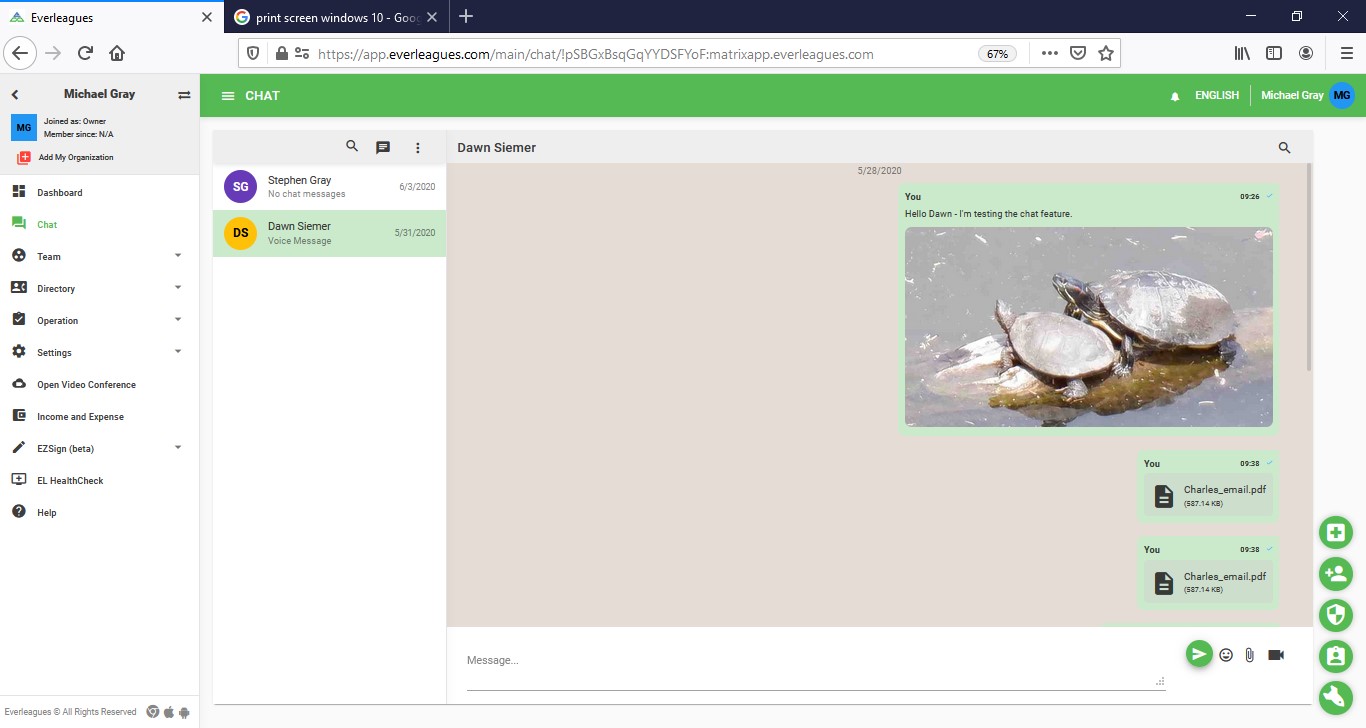Open chat list three-dot options menu
The width and height of the screenshot is (1366, 728).
pyautogui.click(x=418, y=147)
